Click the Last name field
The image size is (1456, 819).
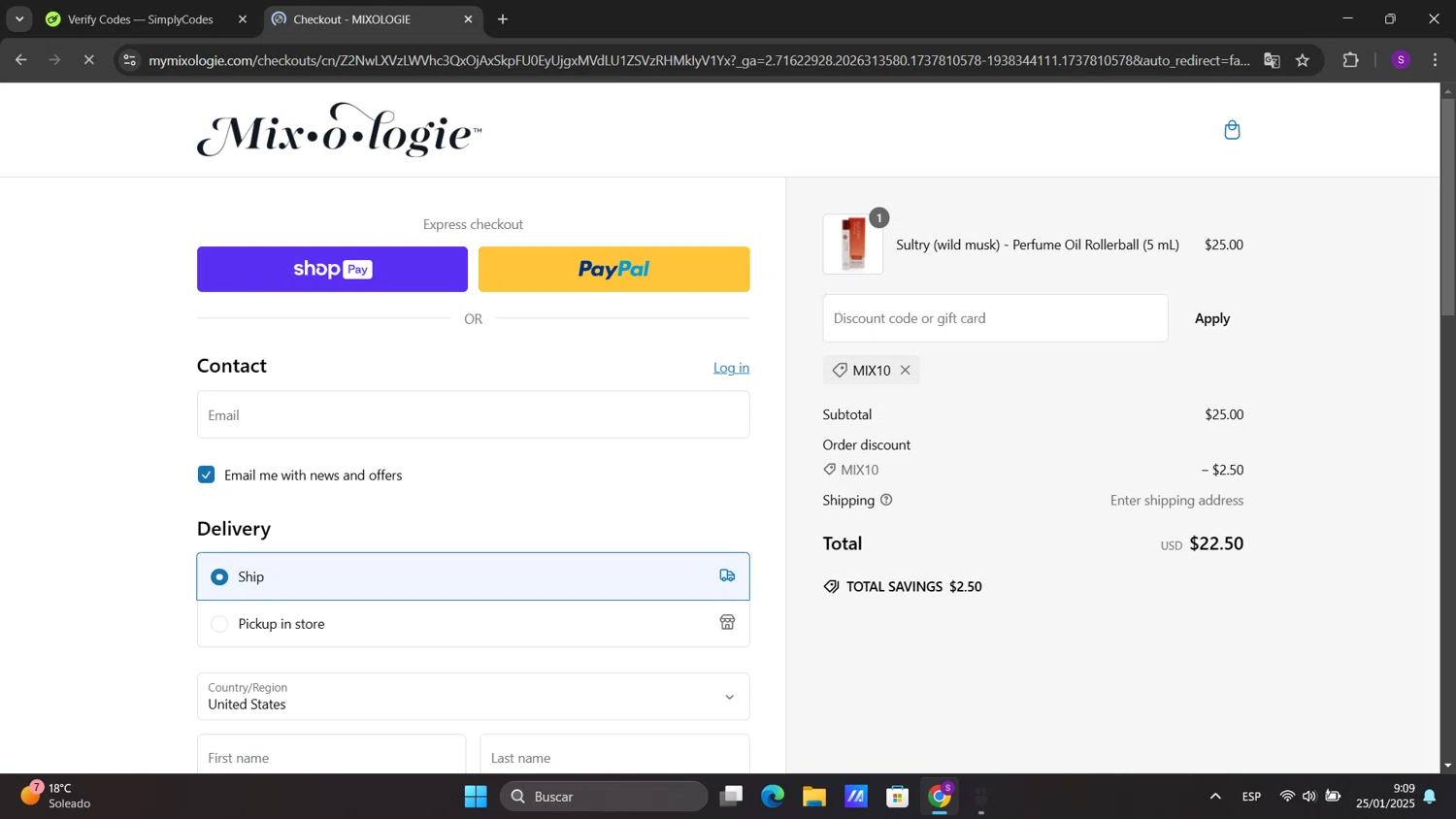(x=614, y=755)
